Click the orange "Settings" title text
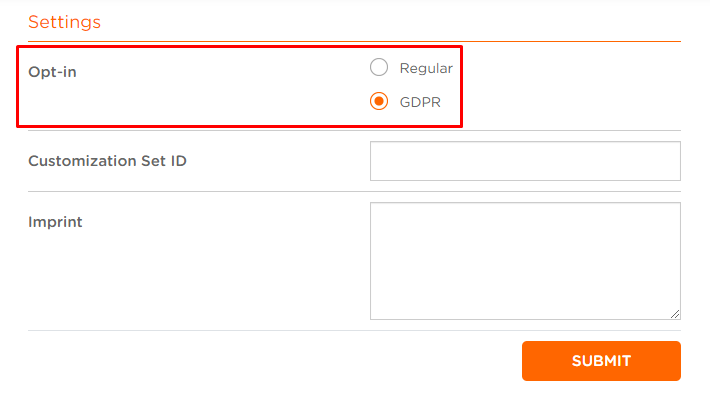This screenshot has height=406, width=710. pyautogui.click(x=64, y=22)
